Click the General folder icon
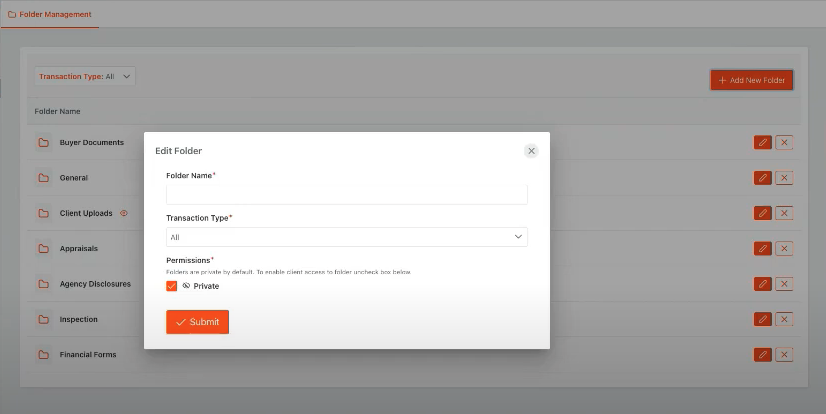Viewport: 826px width, 414px height. coord(44,178)
